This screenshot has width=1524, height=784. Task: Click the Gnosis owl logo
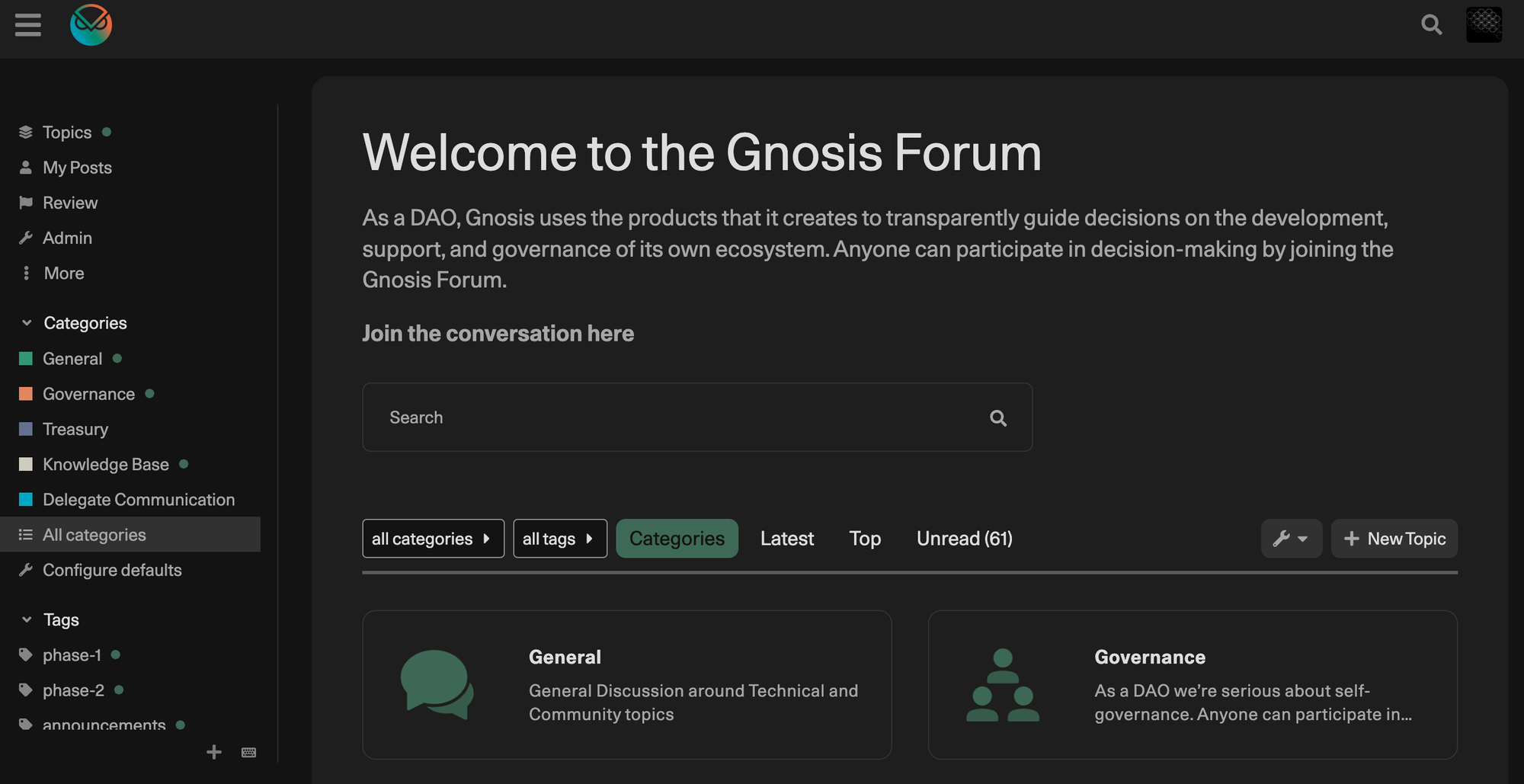[91, 25]
